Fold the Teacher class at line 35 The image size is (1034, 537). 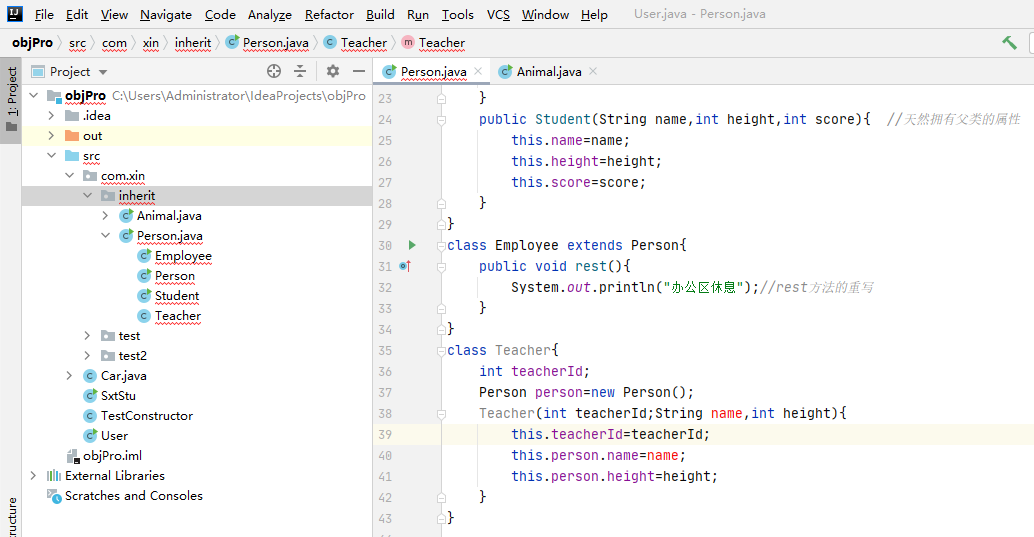[x=441, y=350]
